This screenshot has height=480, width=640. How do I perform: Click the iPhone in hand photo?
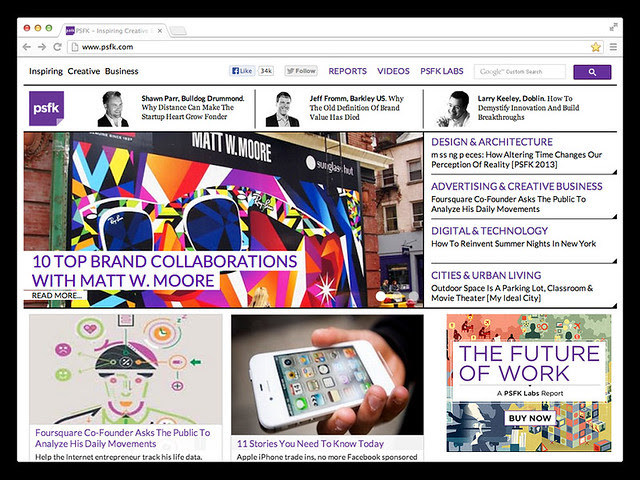pyautogui.click(x=327, y=374)
